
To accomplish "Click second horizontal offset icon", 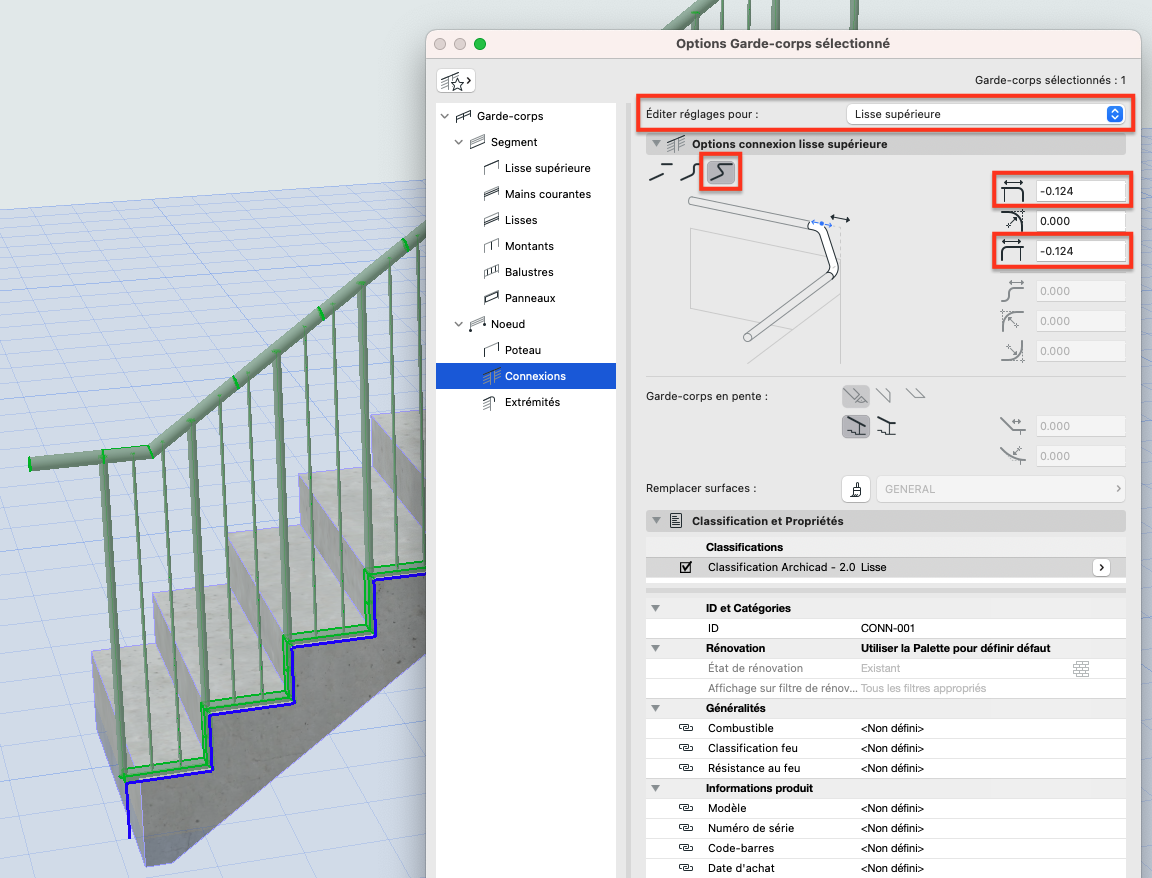I will [1012, 251].
